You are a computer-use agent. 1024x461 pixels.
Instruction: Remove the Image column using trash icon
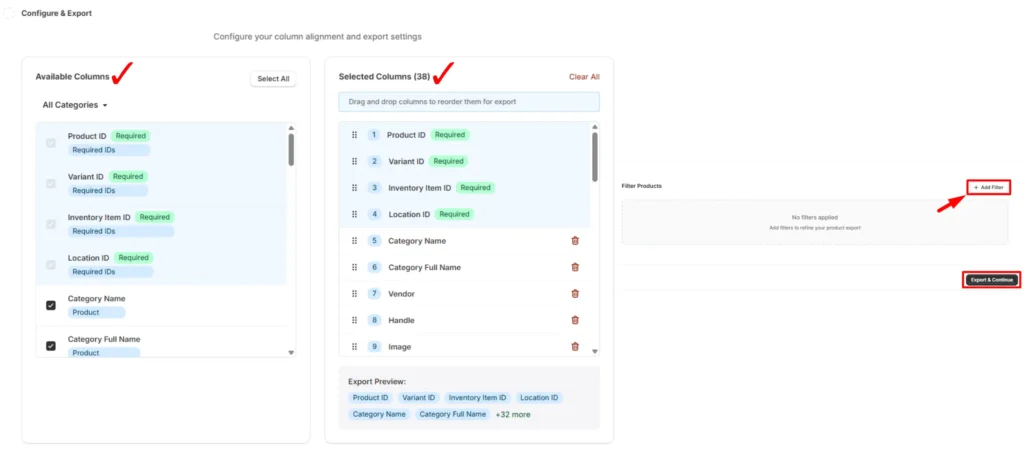tap(575, 347)
